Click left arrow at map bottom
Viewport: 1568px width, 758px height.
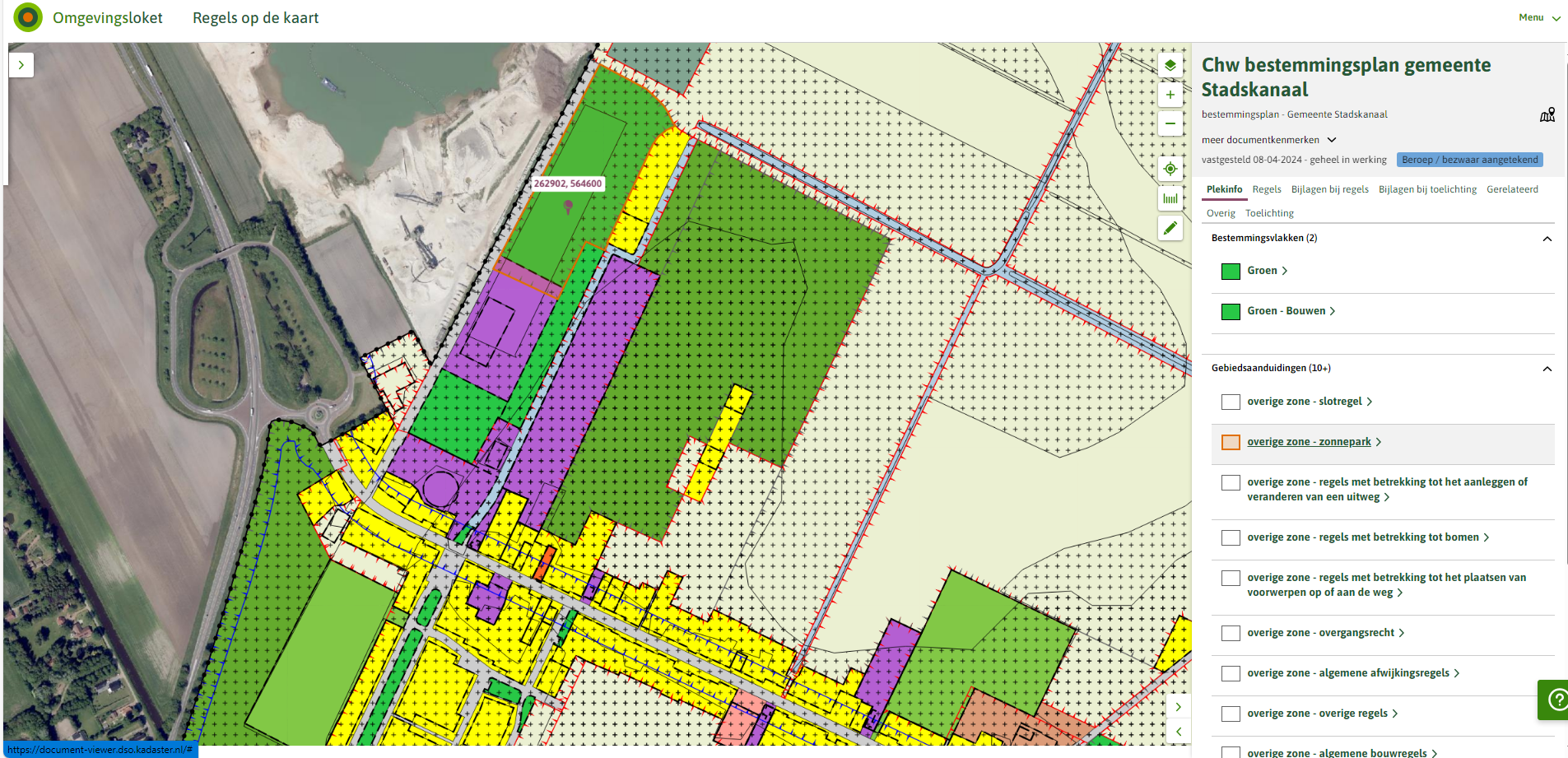(1178, 731)
